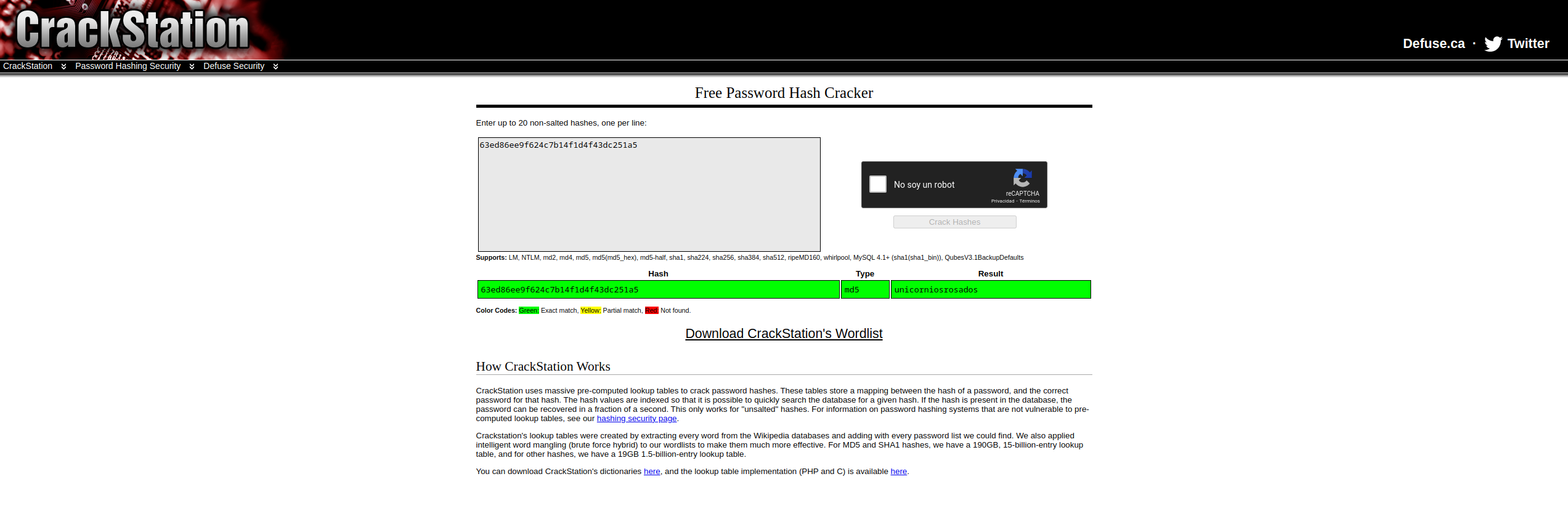The height and width of the screenshot is (511, 1568).
Task: Click the unicorniosrosados result cell
Action: (x=990, y=289)
